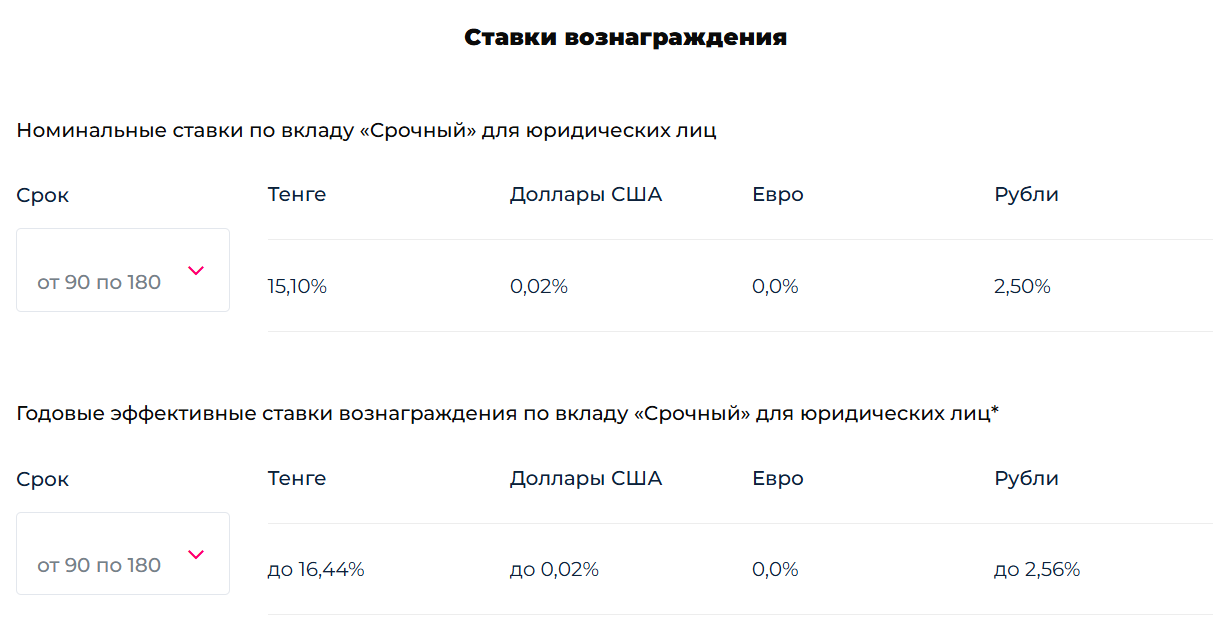This screenshot has width=1213, height=636.
Task: Click the 'Рубли' header in effective rates table
Action: tap(1026, 478)
